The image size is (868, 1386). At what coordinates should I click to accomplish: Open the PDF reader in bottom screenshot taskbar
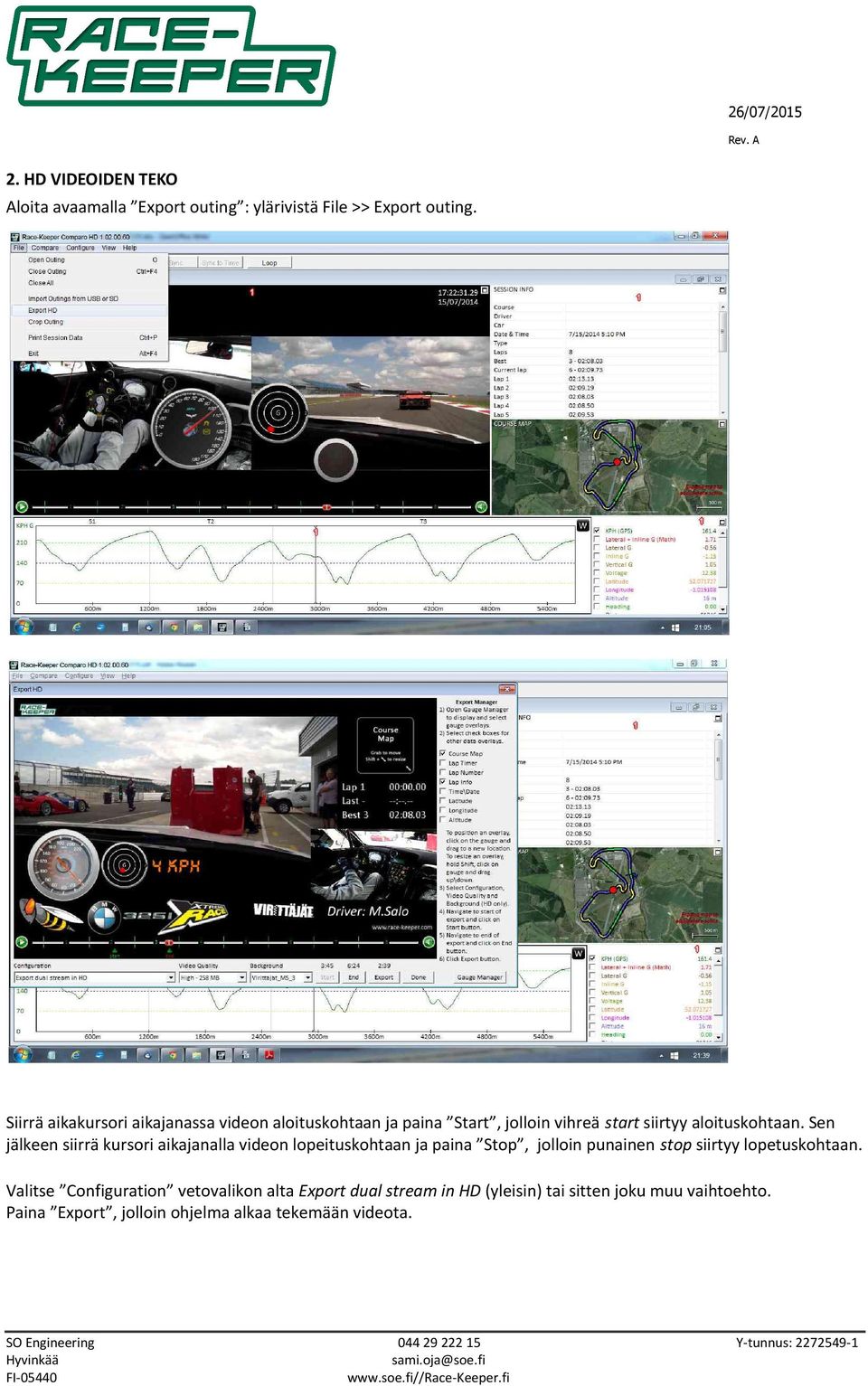[269, 1054]
